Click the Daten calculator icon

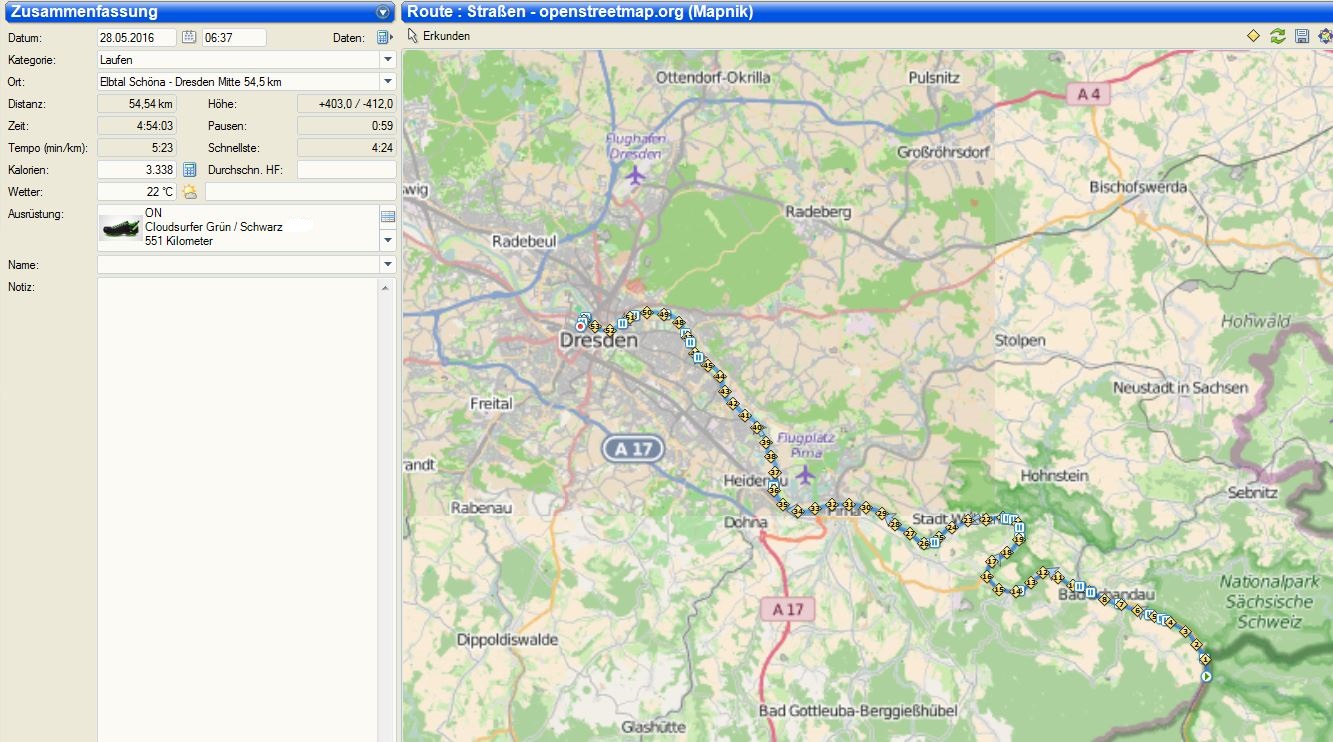[384, 37]
